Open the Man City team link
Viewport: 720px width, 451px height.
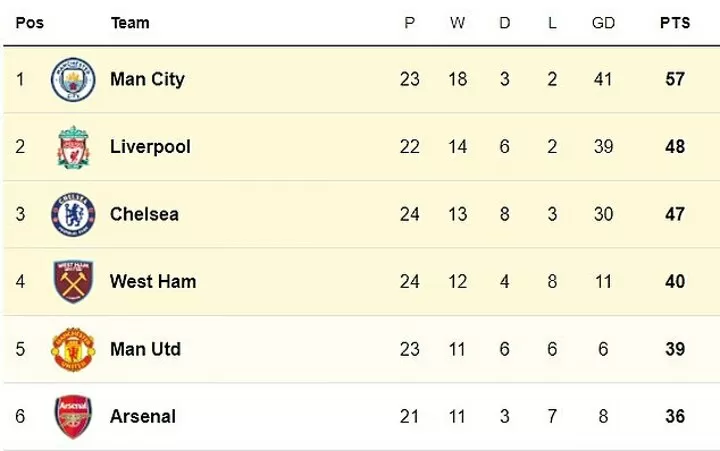click(147, 79)
